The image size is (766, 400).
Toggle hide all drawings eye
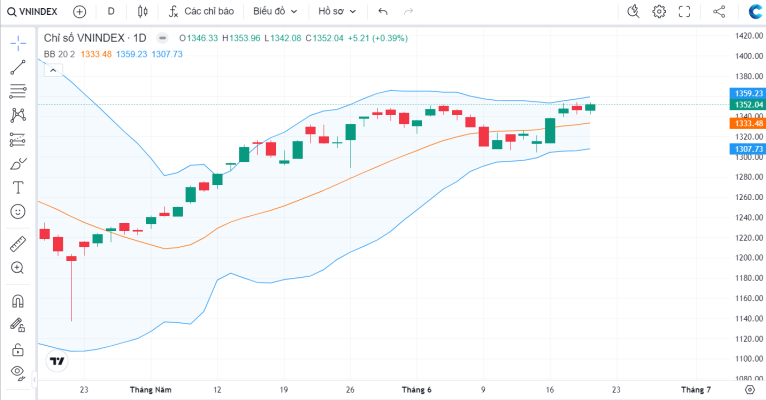point(18,373)
